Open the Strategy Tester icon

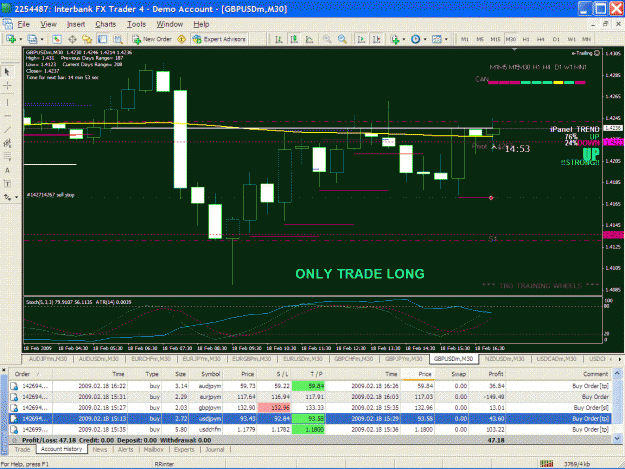pos(118,39)
